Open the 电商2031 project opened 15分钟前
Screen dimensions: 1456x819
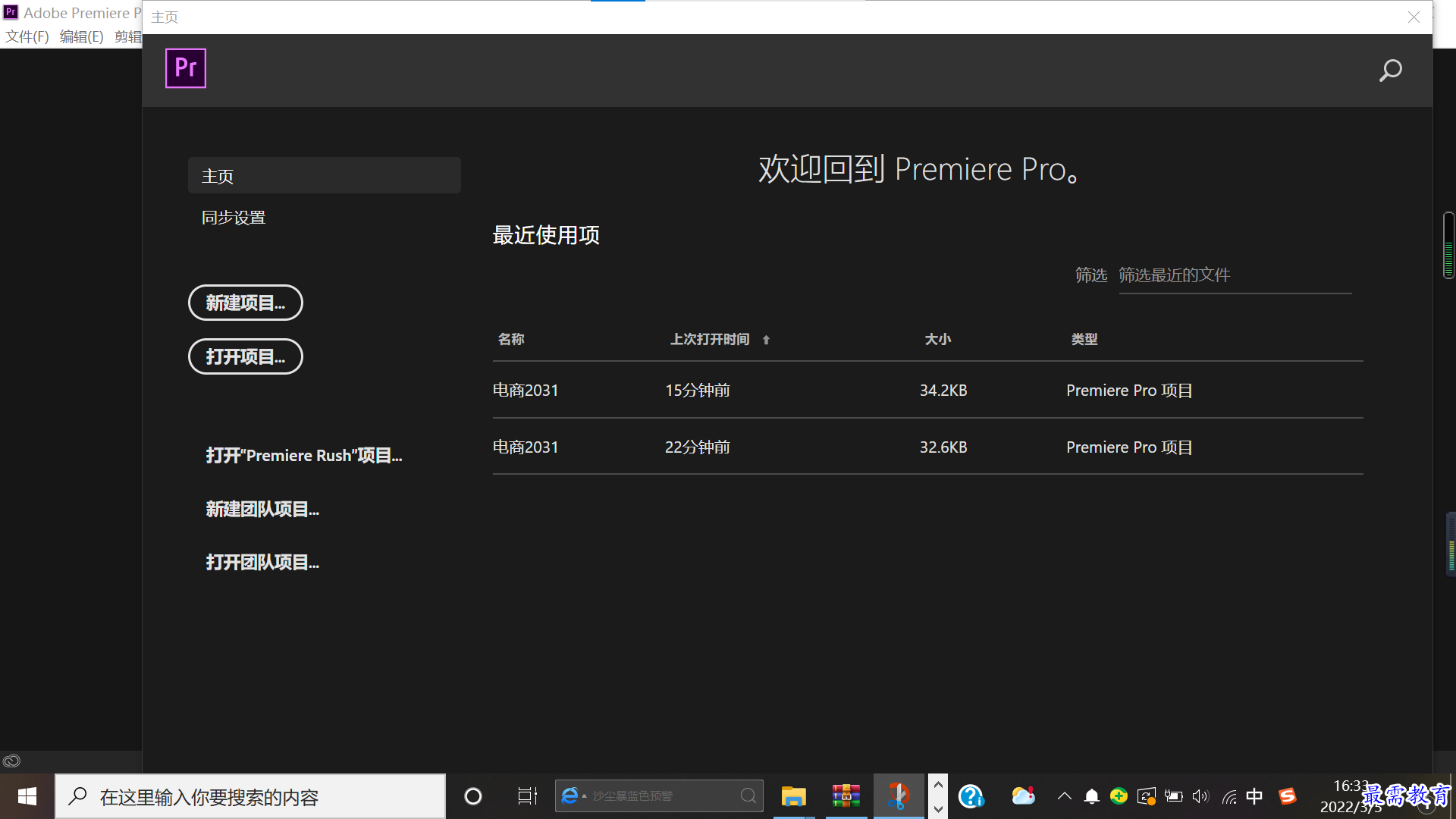click(927, 390)
